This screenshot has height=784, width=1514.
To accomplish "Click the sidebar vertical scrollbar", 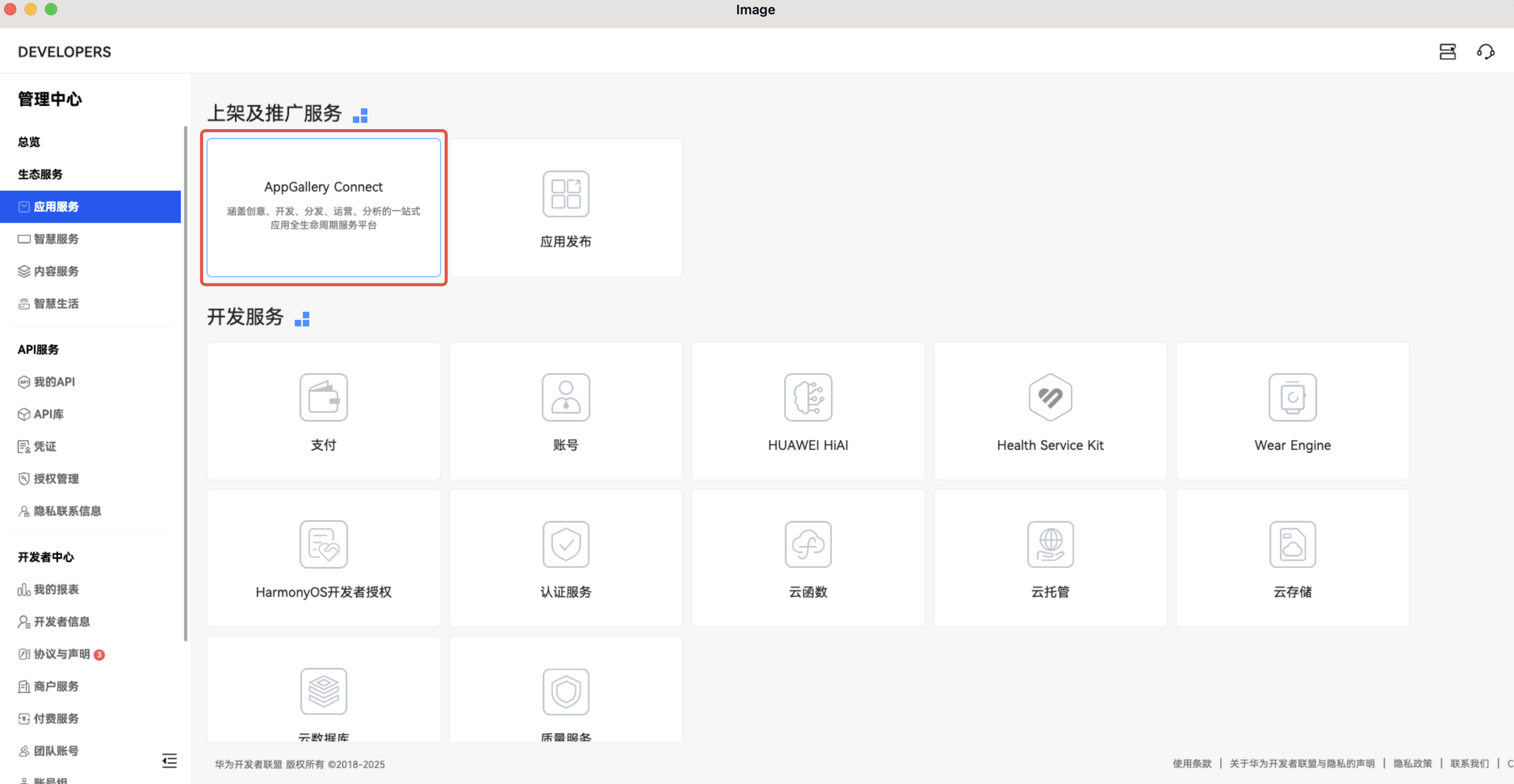I will tap(186, 383).
